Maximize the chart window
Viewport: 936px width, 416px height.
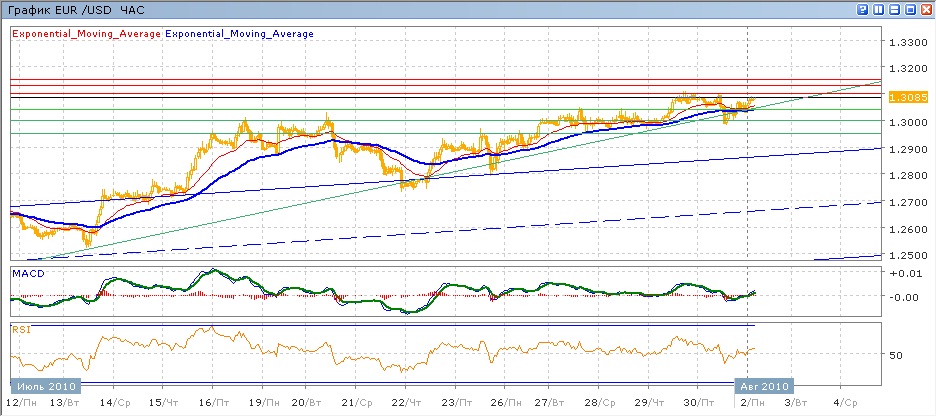(x=910, y=9)
